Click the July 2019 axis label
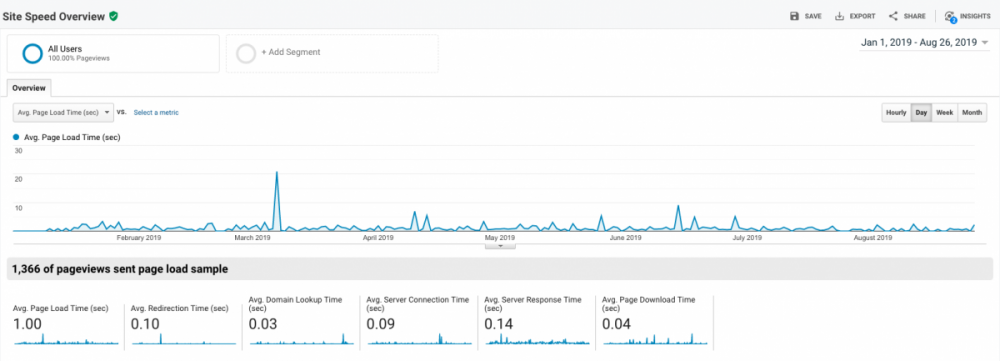The image size is (1000, 361). point(747,238)
